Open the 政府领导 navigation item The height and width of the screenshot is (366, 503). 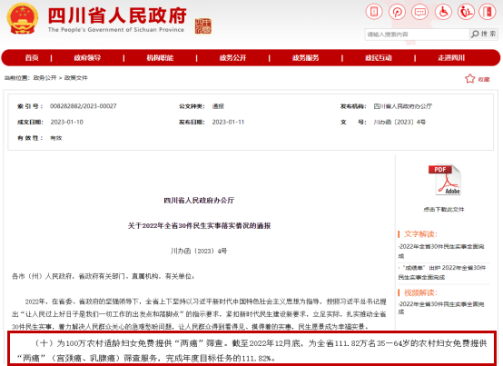pyautogui.click(x=87, y=58)
